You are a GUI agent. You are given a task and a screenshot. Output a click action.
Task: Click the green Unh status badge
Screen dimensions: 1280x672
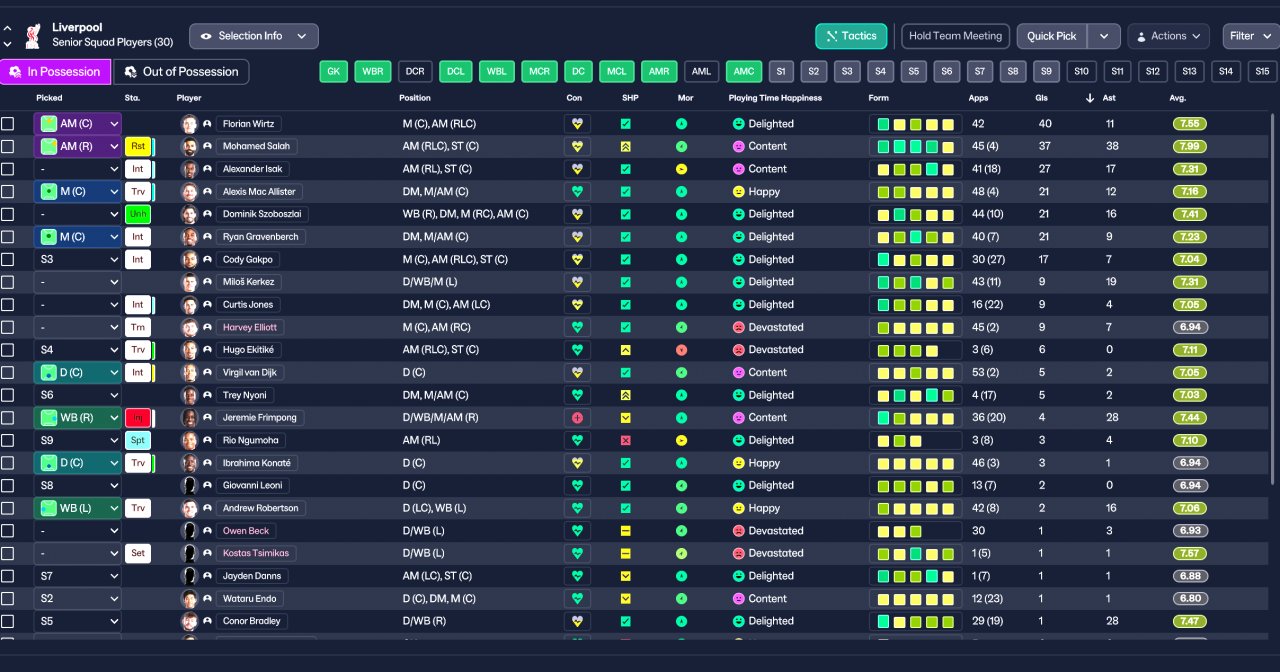tap(138, 214)
